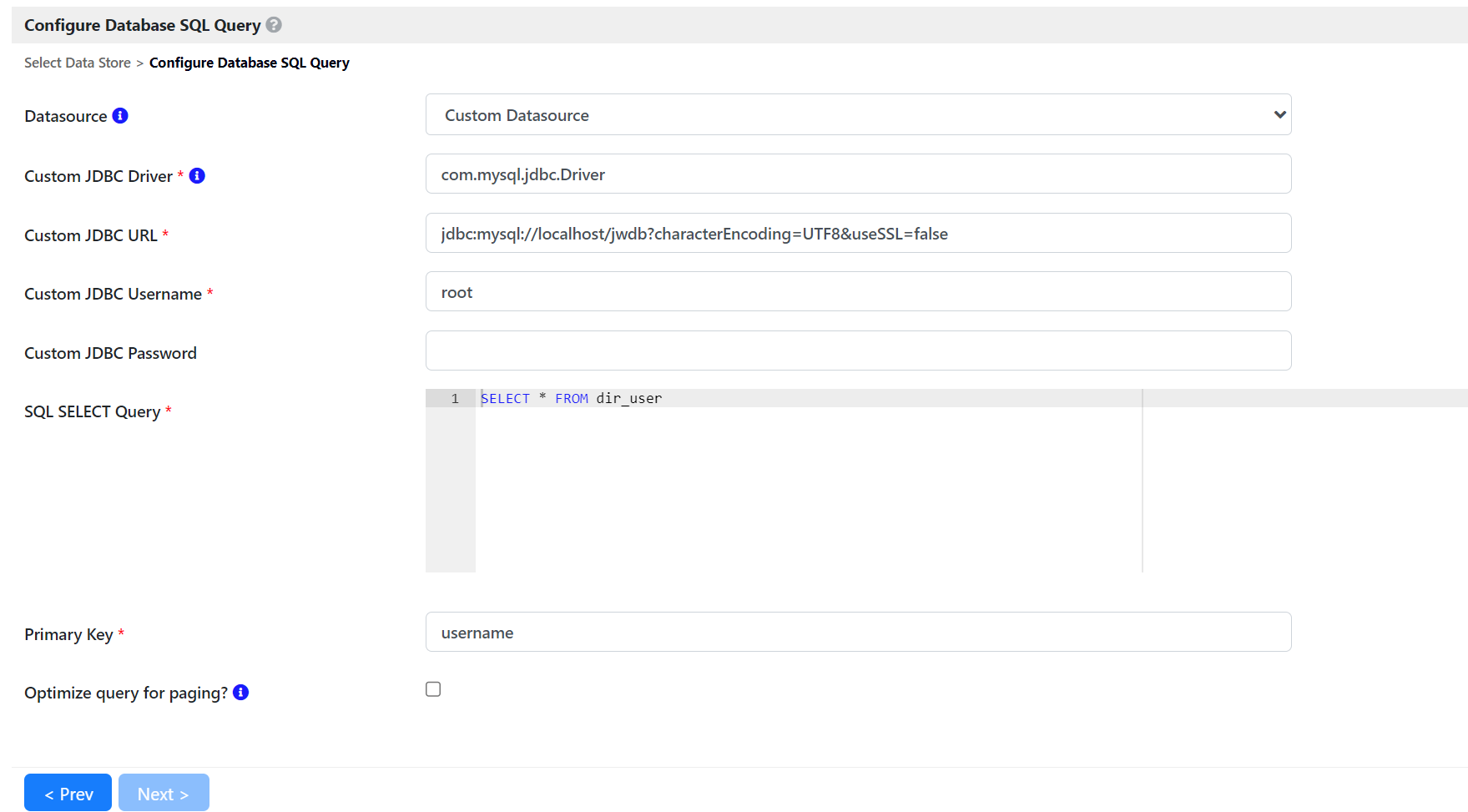Focus the Custom JDBC Driver field
This screenshot has height=812, width=1468.
click(858, 174)
